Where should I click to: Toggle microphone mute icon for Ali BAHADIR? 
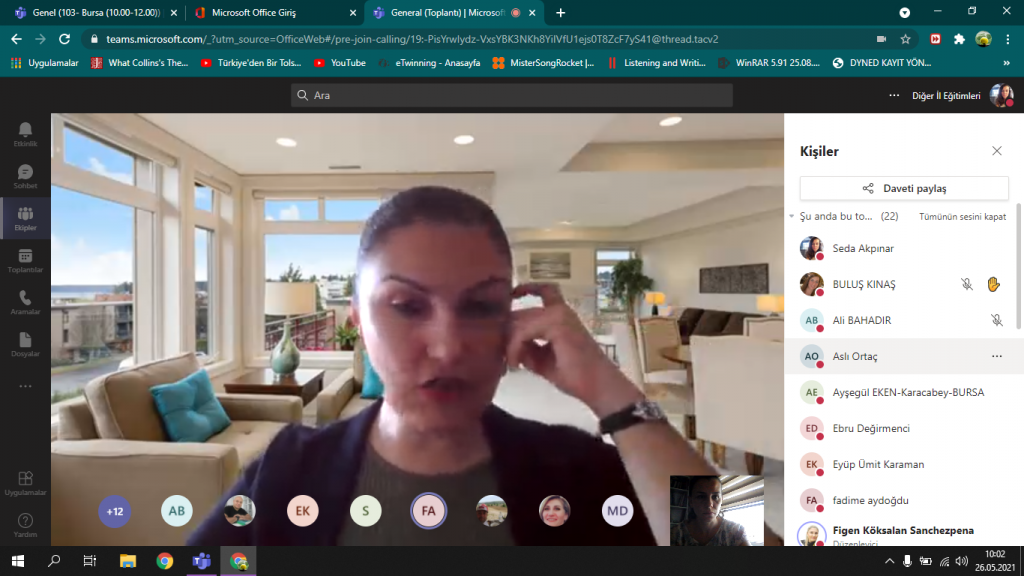[x=996, y=320]
